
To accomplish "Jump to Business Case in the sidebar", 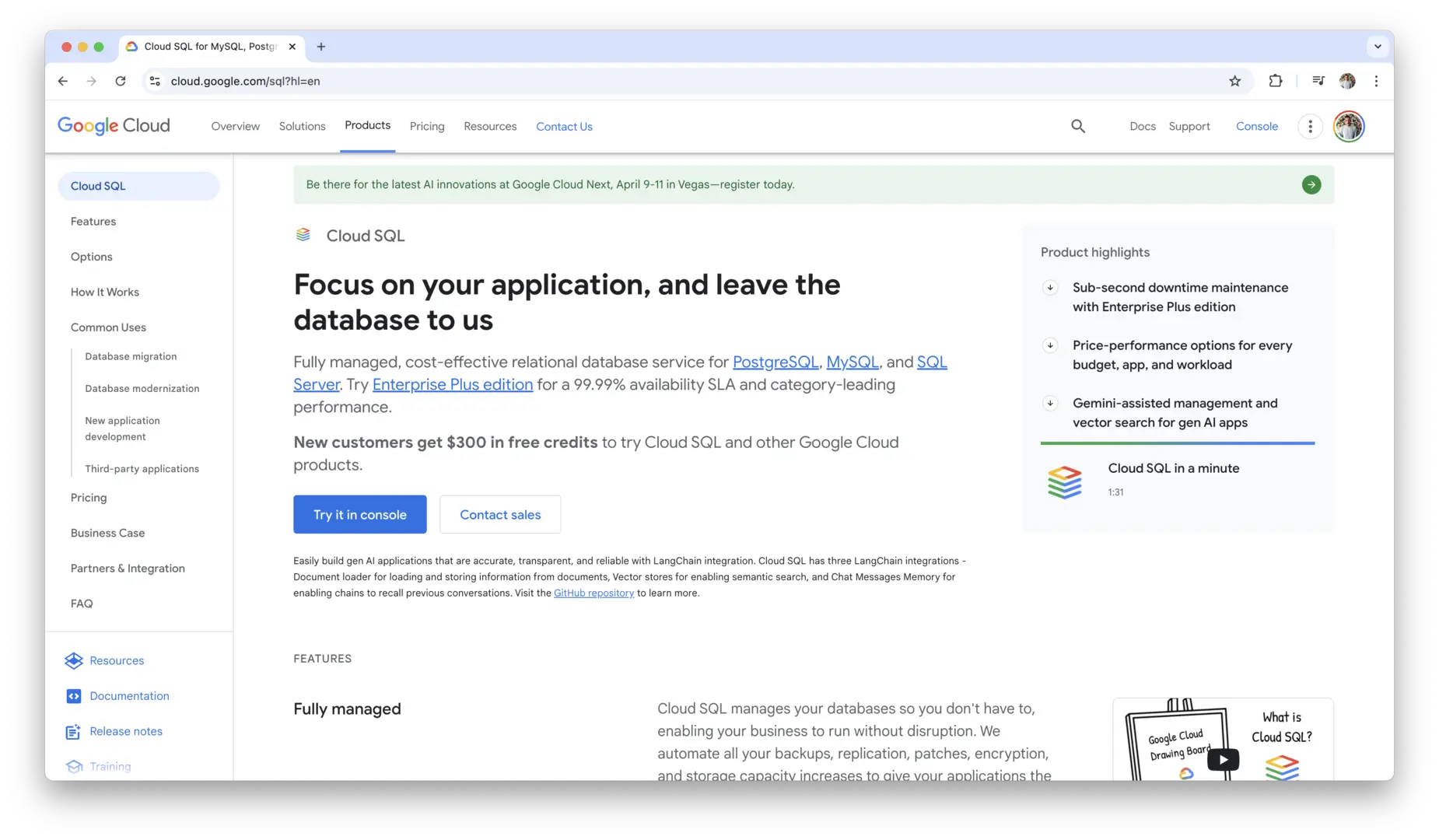I will (x=108, y=534).
